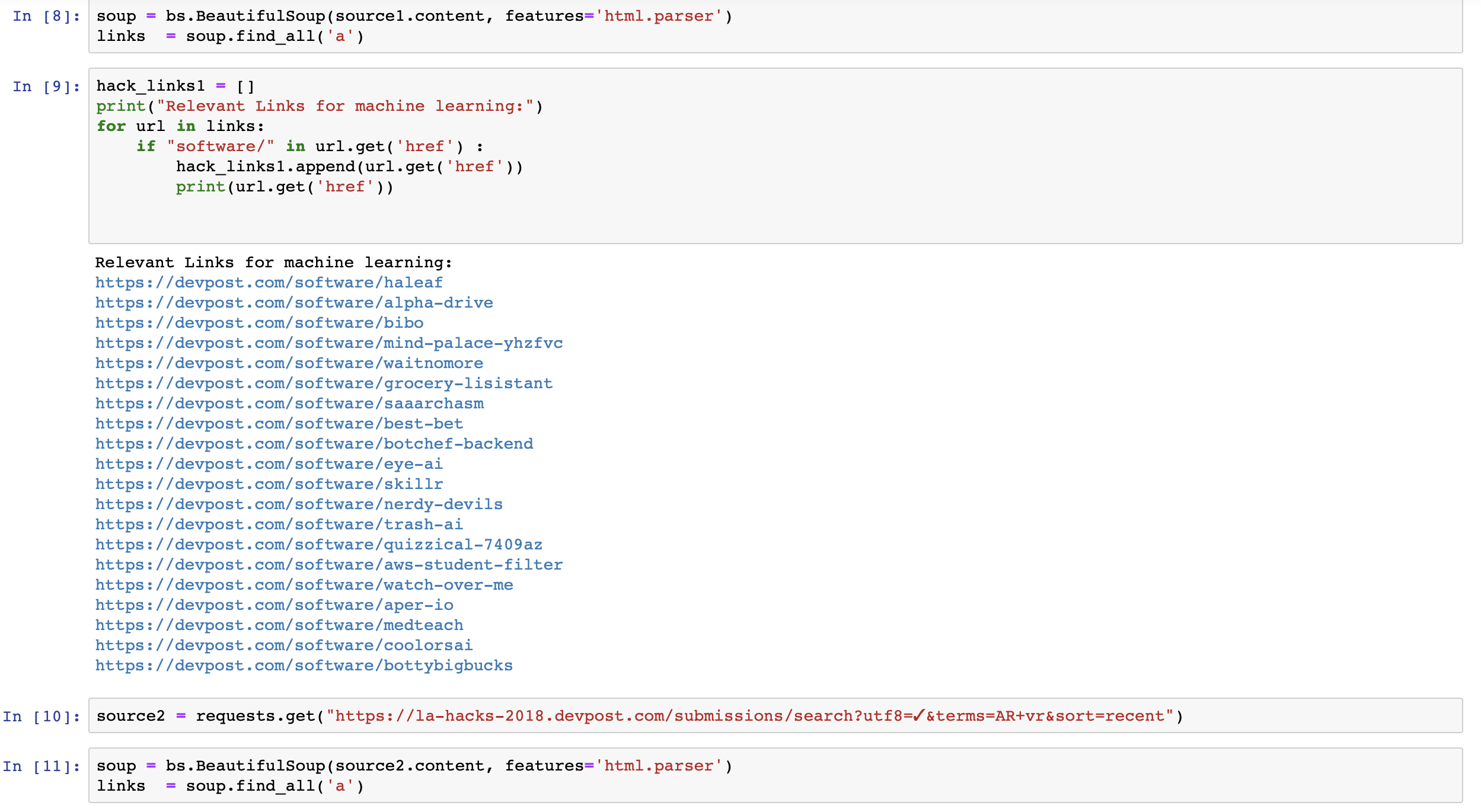Open mind-palace-yhzfvc link
The width and height of the screenshot is (1481, 812).
tap(328, 343)
